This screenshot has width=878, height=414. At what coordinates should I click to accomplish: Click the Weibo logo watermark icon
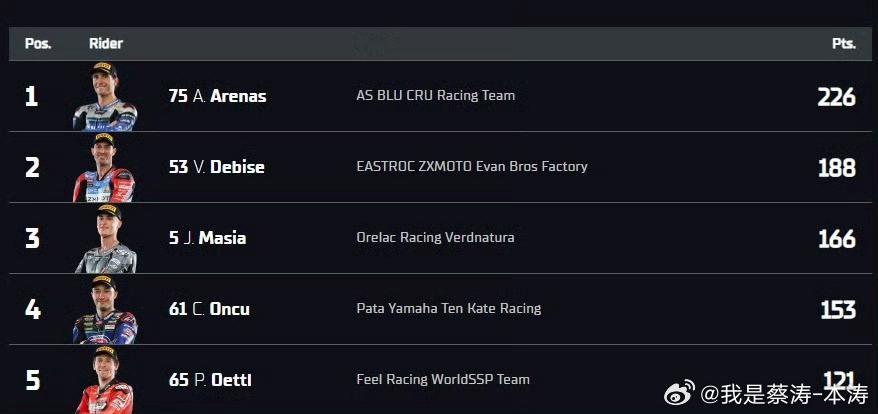point(679,393)
